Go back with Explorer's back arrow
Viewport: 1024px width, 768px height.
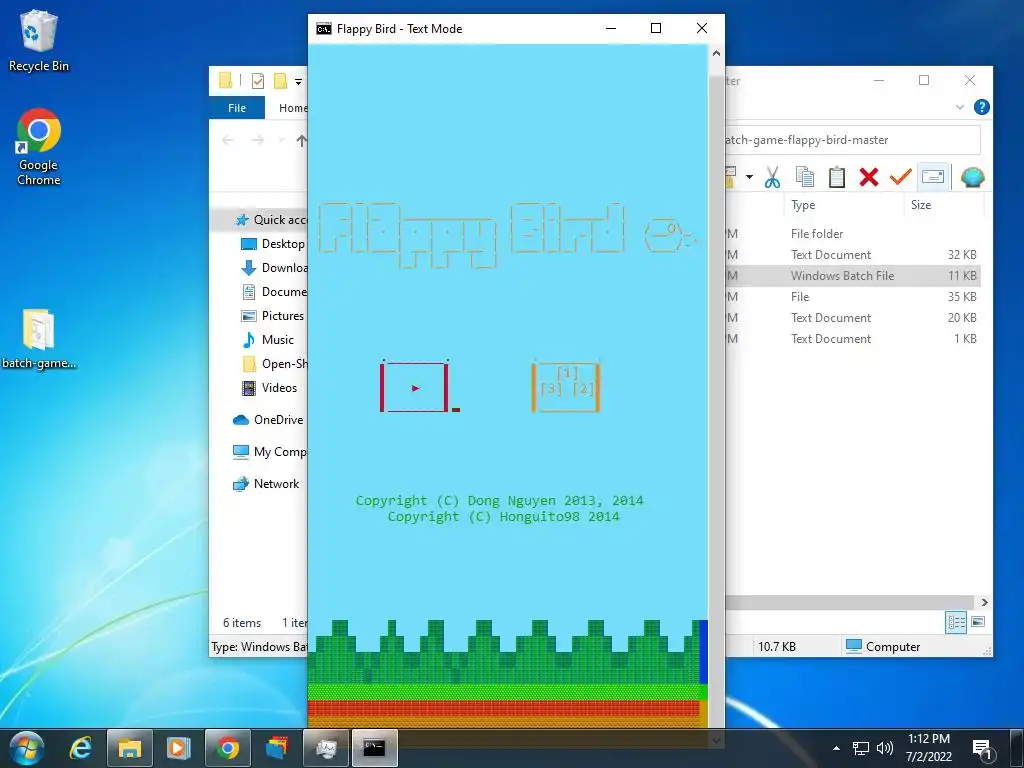pyautogui.click(x=228, y=140)
